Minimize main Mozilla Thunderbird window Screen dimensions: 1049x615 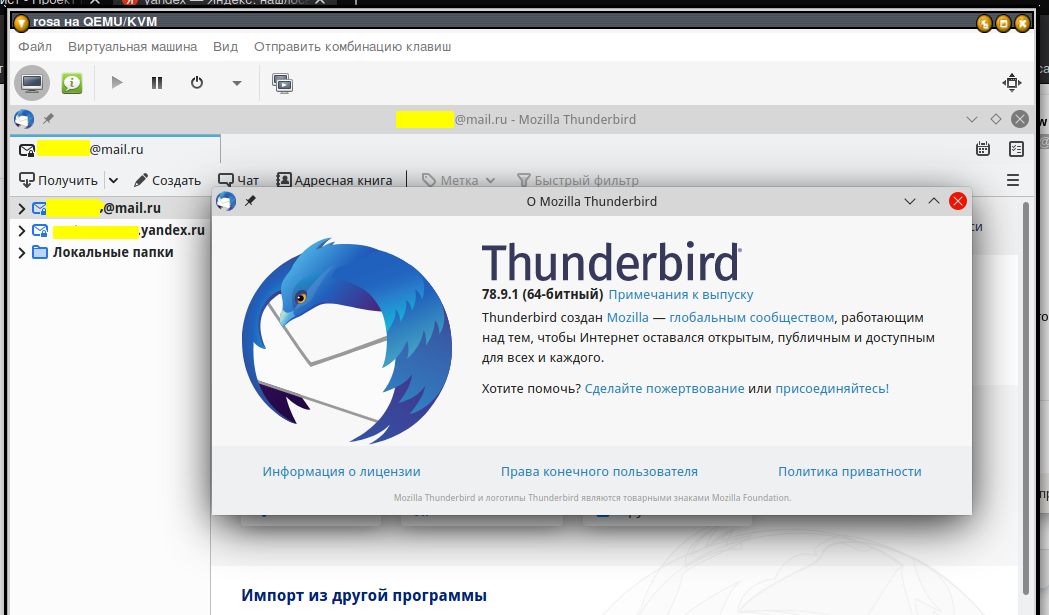coord(972,119)
